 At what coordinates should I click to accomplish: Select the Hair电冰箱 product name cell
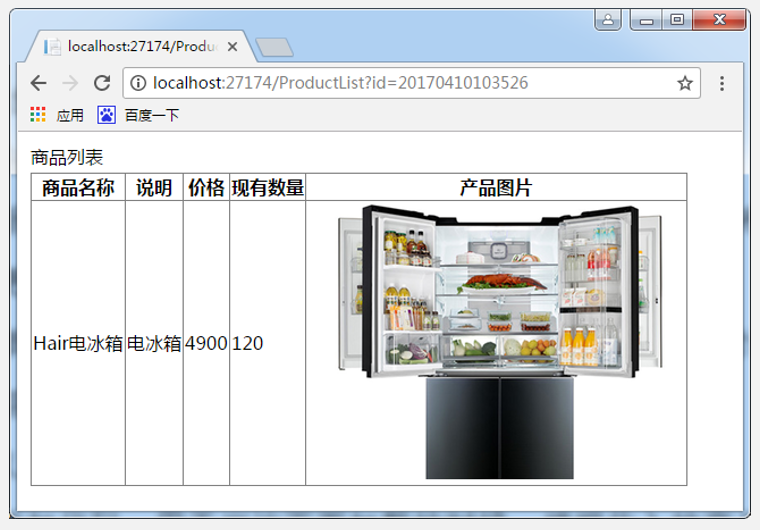78,343
